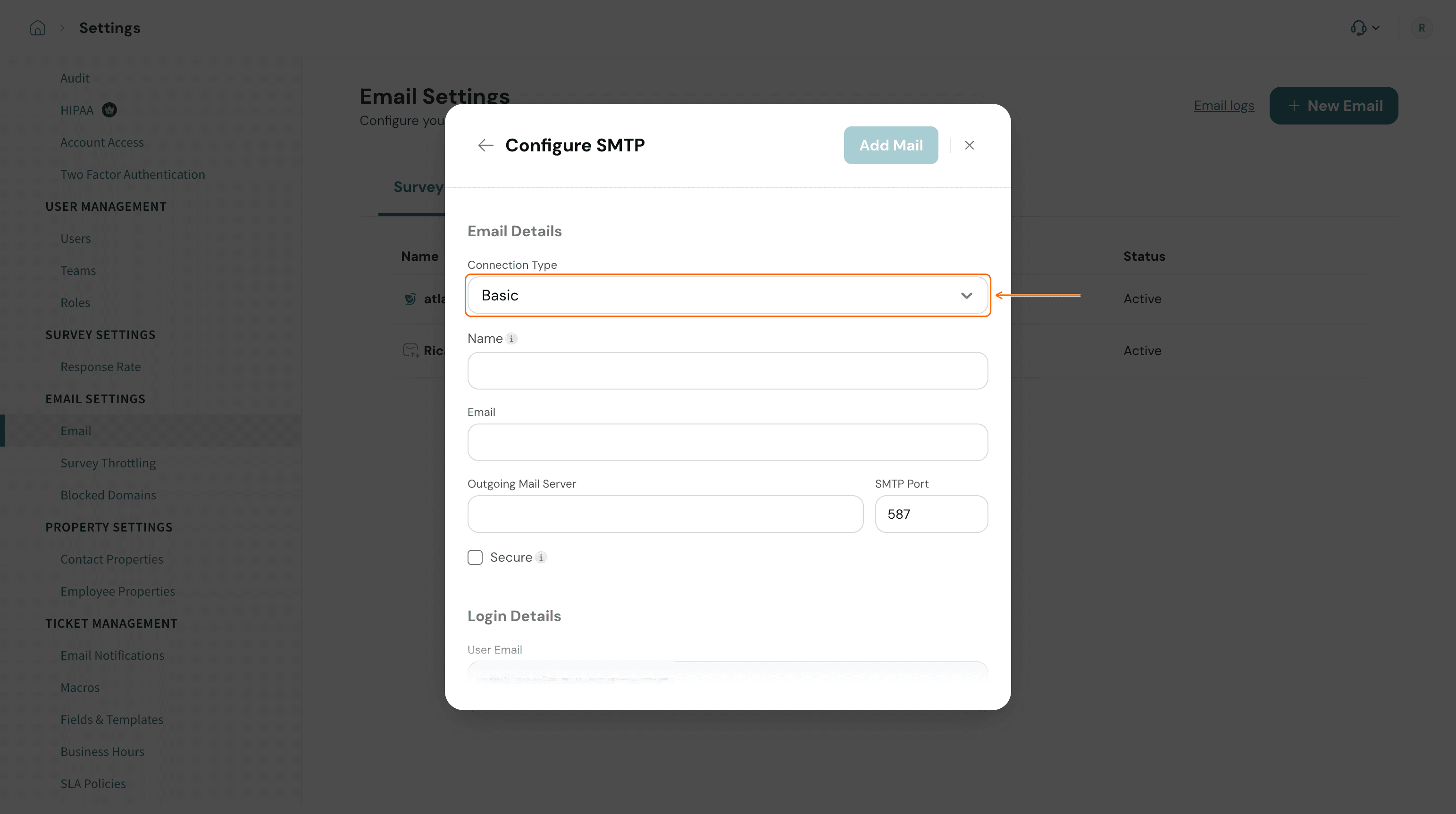This screenshot has width=1456, height=814.
Task: Open Response Rate settings
Action: coord(100,366)
